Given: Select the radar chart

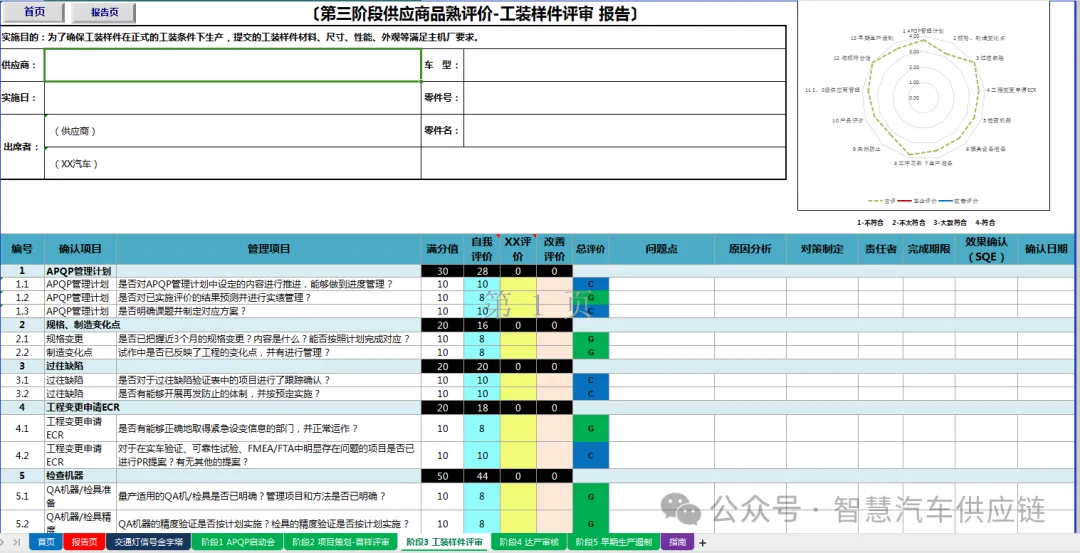Looking at the screenshot, I should [923, 105].
